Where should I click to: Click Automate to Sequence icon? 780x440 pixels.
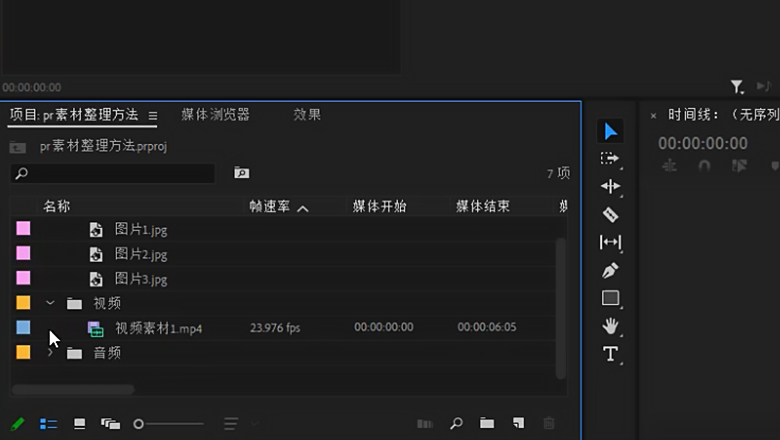pos(425,424)
